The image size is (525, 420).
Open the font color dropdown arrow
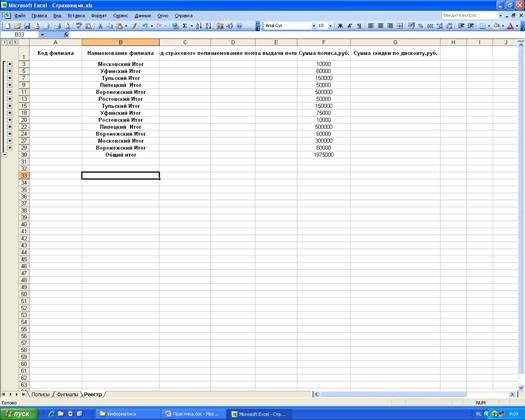click(517, 26)
